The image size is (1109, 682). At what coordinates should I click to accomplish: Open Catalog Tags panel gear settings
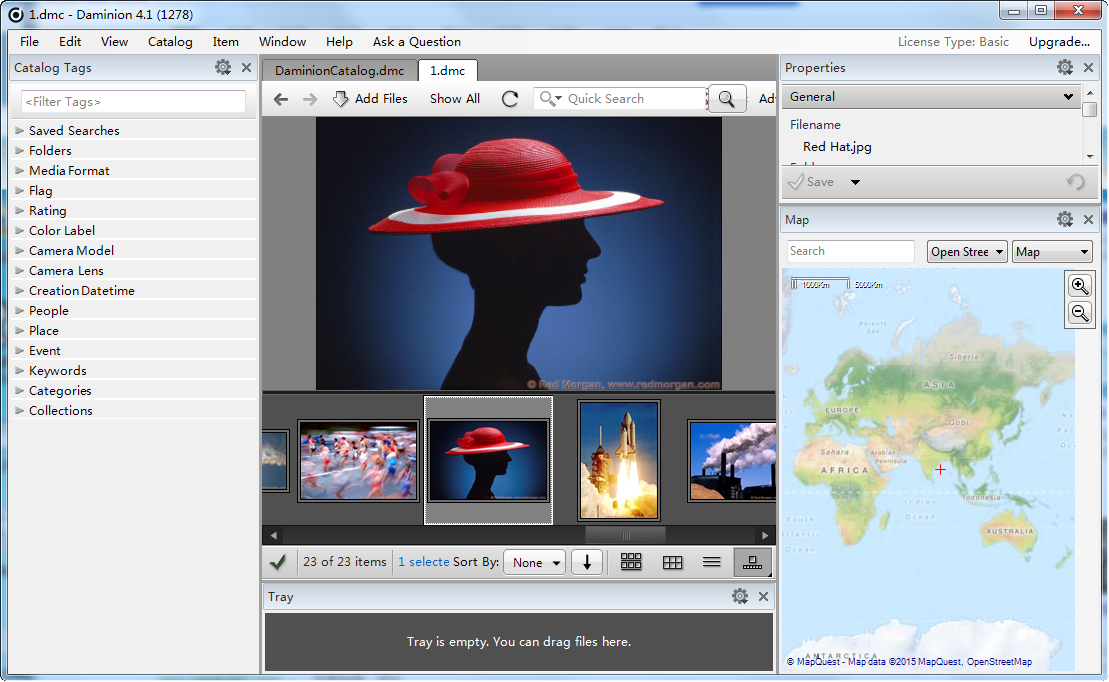(223, 68)
